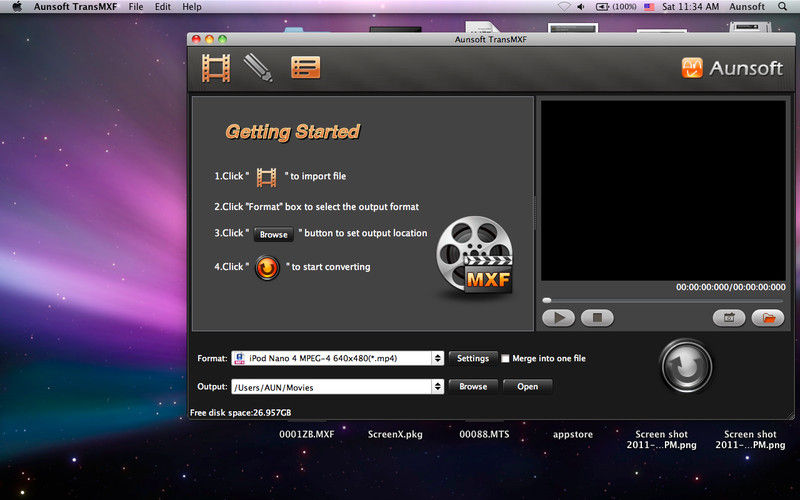
Task: Click the US flag input source icon
Action: pos(649,7)
